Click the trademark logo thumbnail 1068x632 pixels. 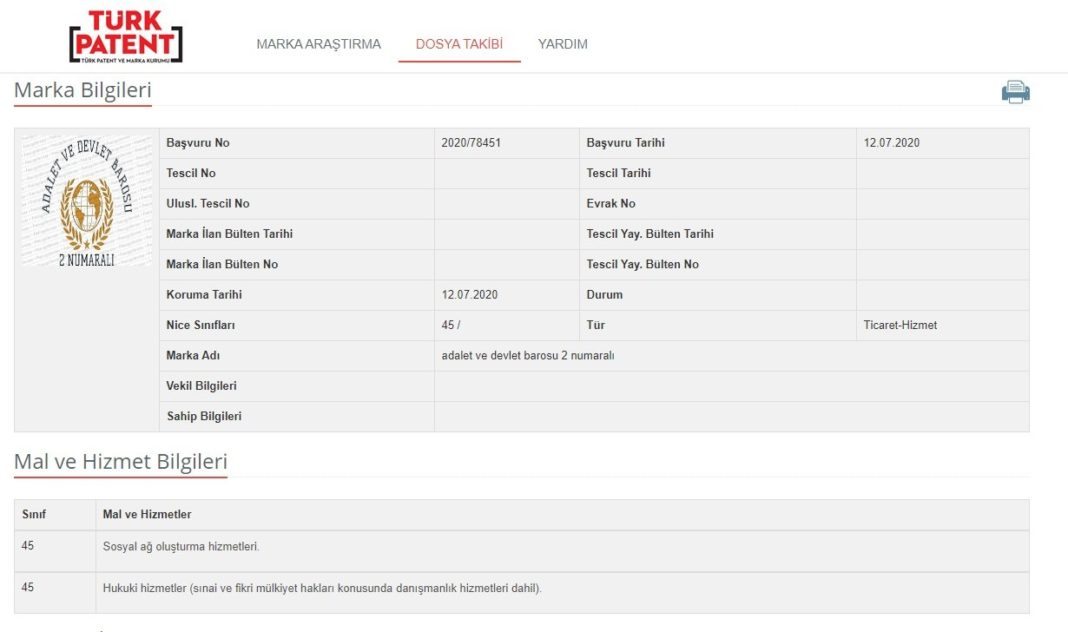[87, 201]
